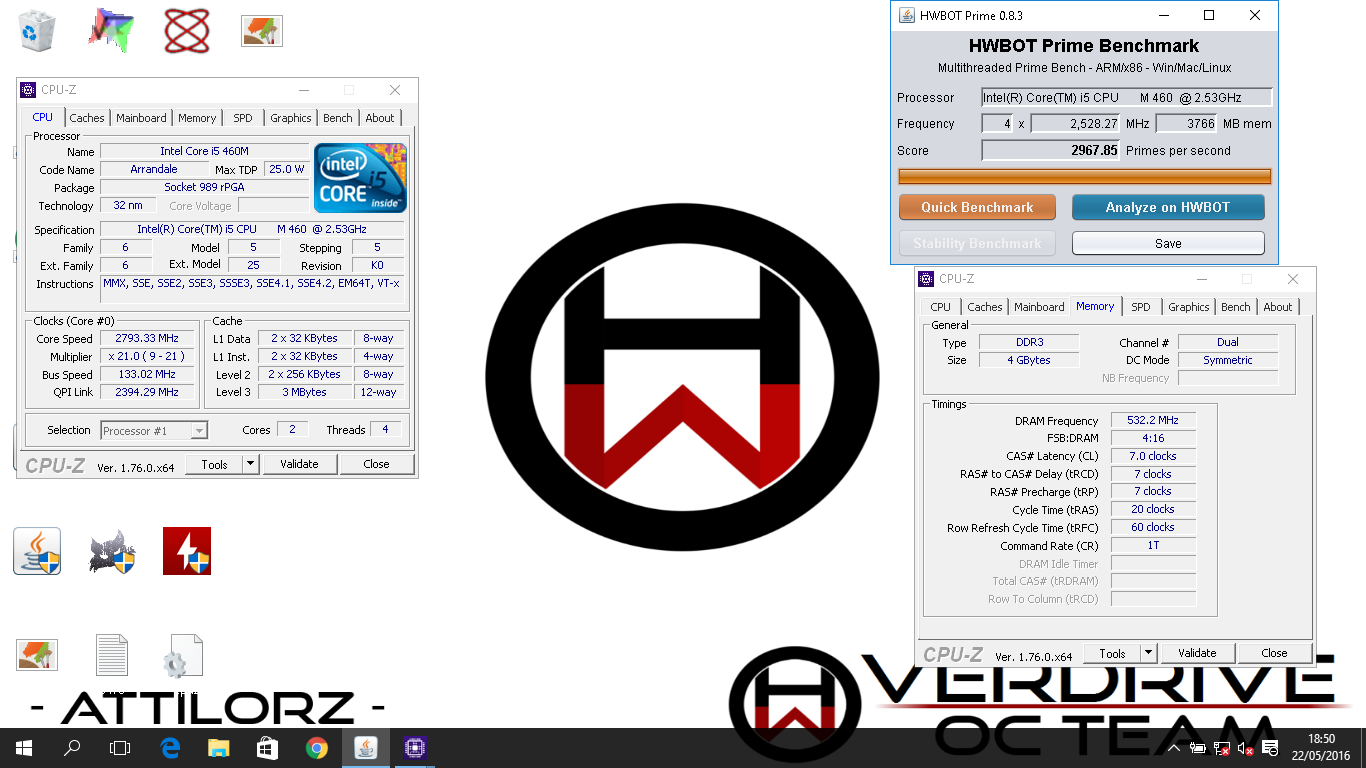This screenshot has height=768, width=1366.
Task: Select Package value Socket 989 rPGA
Action: click(204, 187)
